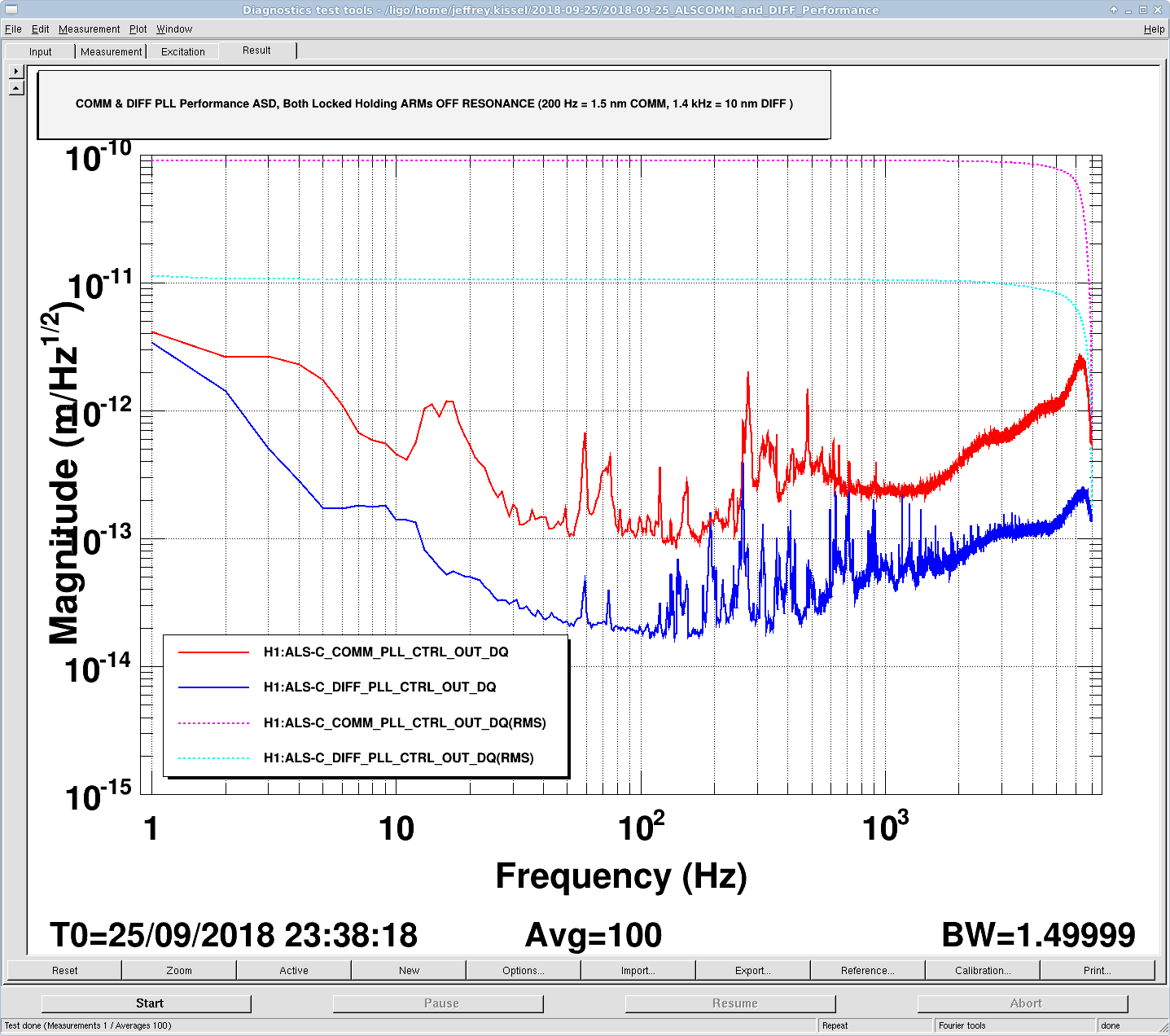Open the window menu icon in title bar
Viewport: 1170px width, 1036px height.
pyautogui.click(x=11, y=10)
